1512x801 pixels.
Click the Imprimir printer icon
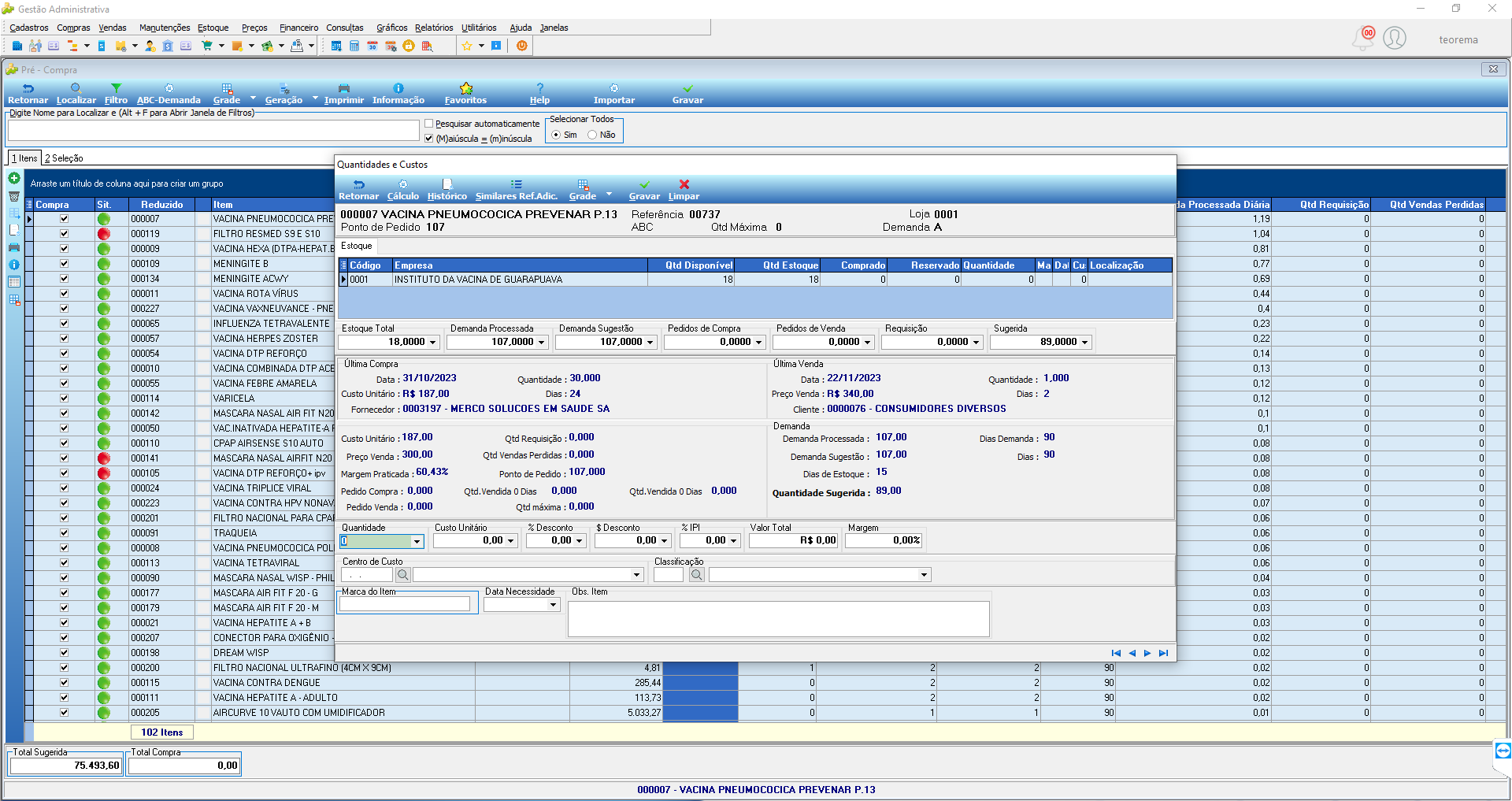(343, 88)
